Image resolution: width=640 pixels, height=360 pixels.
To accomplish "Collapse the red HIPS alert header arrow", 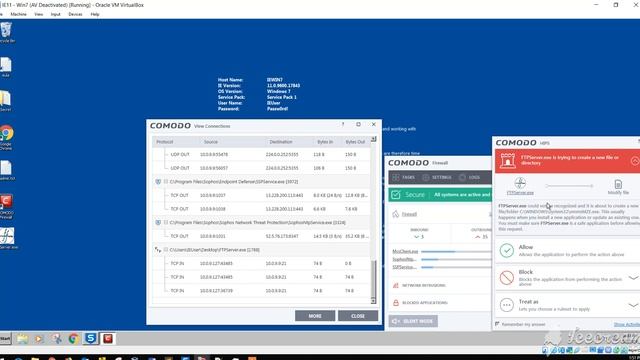I will [635, 161].
